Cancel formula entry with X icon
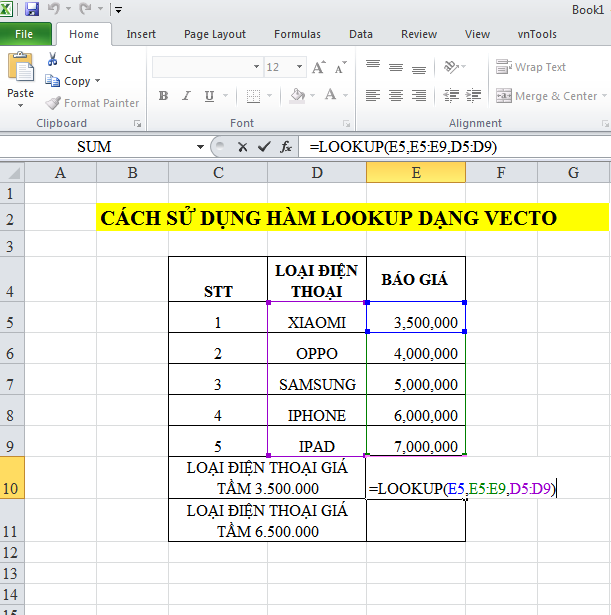This screenshot has width=611, height=615. click(x=242, y=147)
